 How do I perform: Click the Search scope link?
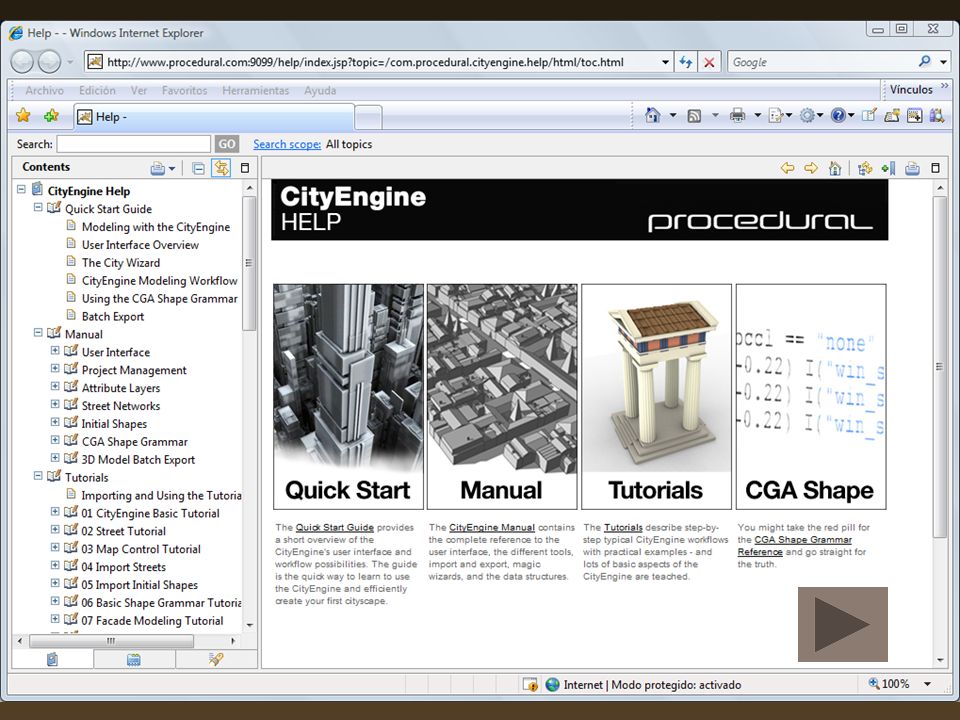pyautogui.click(x=287, y=144)
